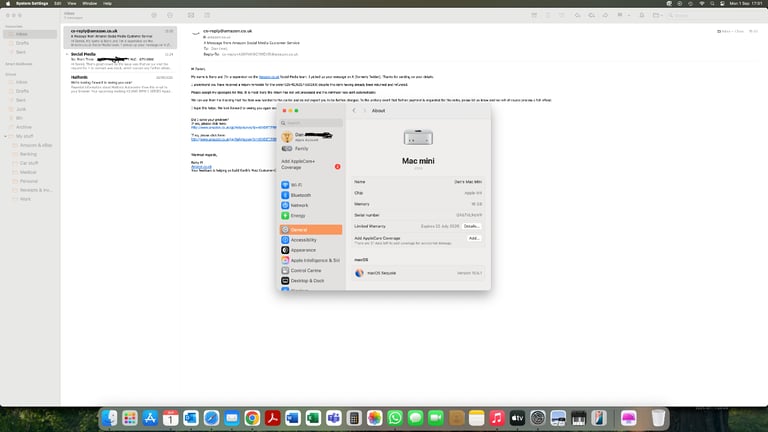Open Accessibility settings in the sidebar
The width and height of the screenshot is (768, 432).
(x=311, y=240)
